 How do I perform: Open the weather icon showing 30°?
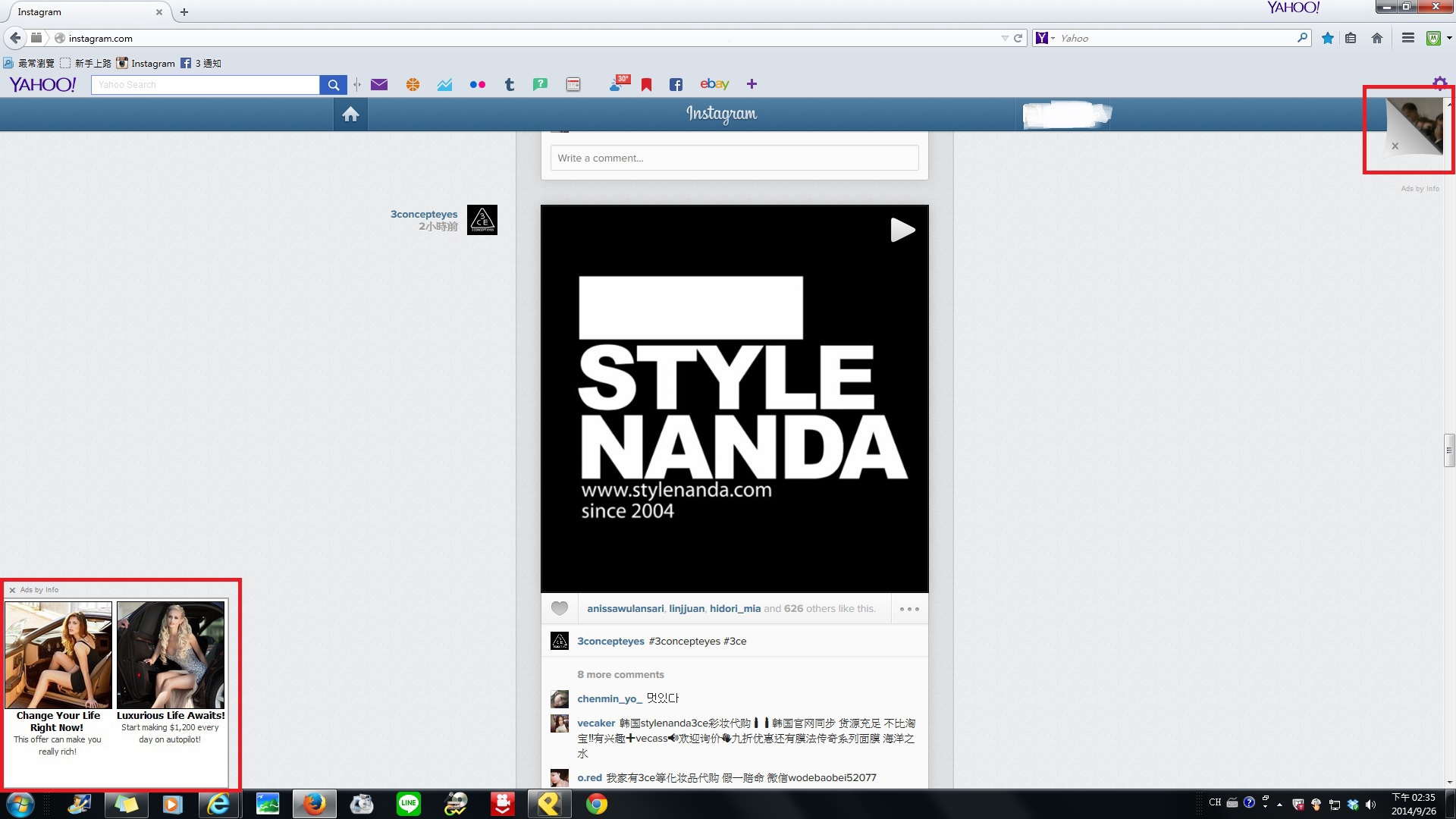(619, 83)
